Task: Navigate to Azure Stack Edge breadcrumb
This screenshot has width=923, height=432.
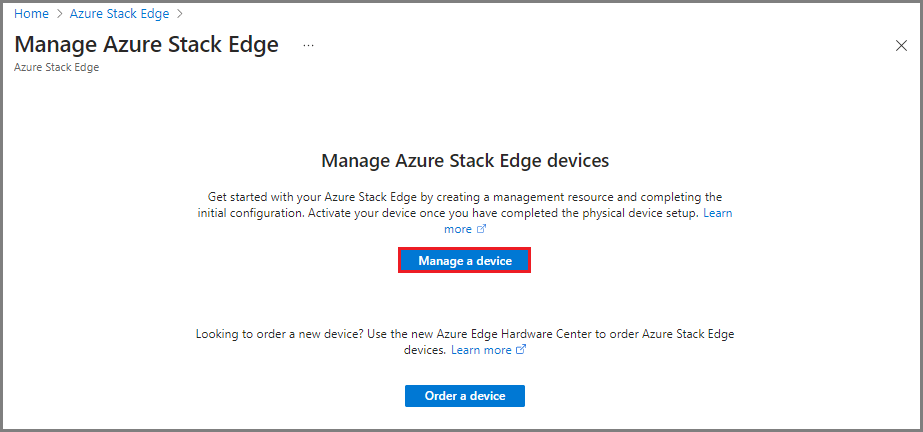Action: point(119,14)
